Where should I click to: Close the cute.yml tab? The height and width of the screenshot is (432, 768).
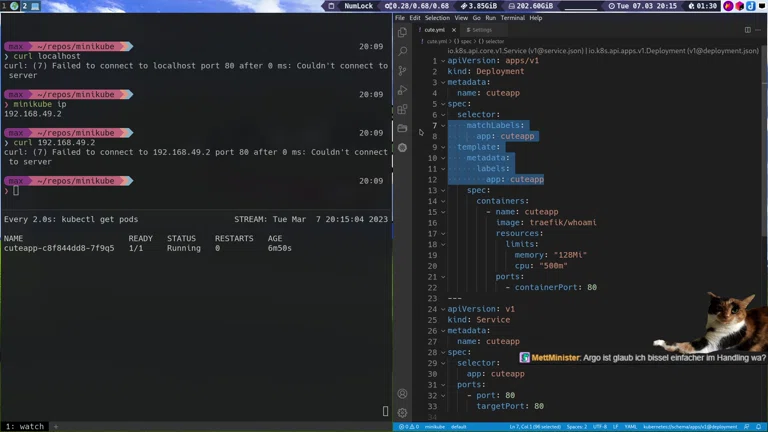pos(455,30)
